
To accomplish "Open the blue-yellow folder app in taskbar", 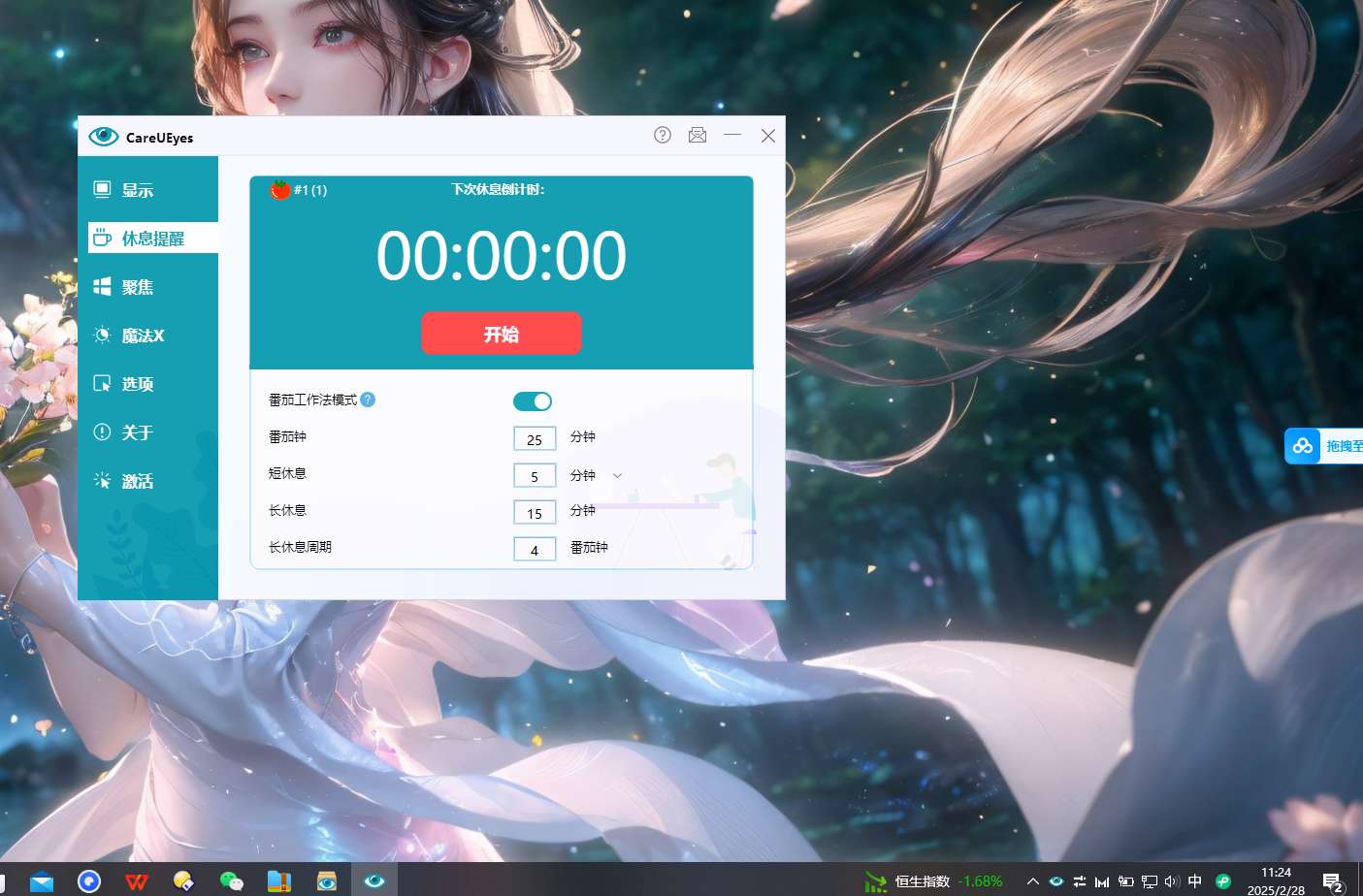I will [279, 880].
